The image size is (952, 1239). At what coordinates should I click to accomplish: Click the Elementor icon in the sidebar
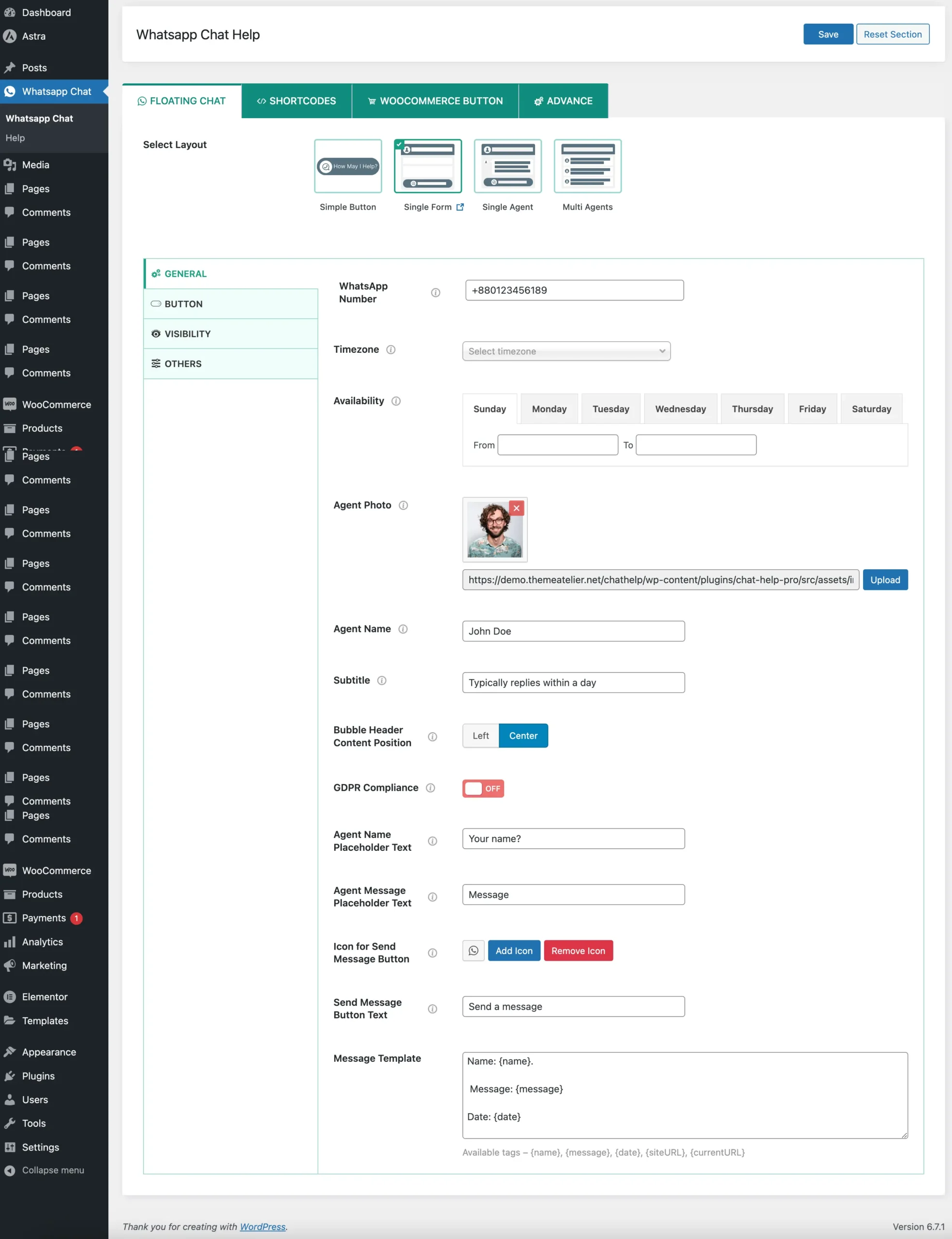10,997
